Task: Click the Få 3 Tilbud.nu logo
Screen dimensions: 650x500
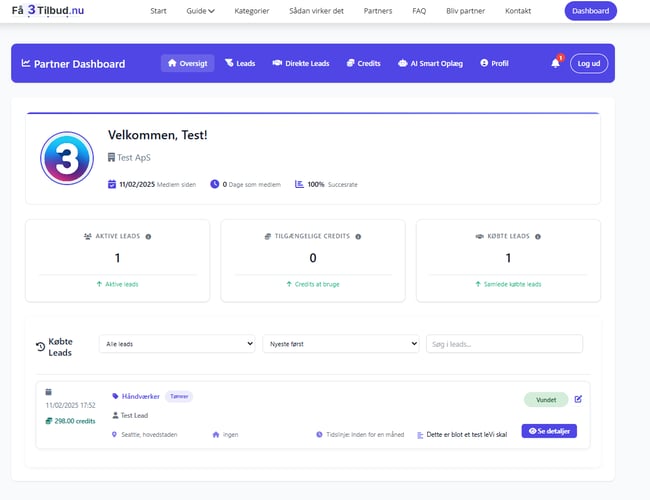Action: point(48,10)
